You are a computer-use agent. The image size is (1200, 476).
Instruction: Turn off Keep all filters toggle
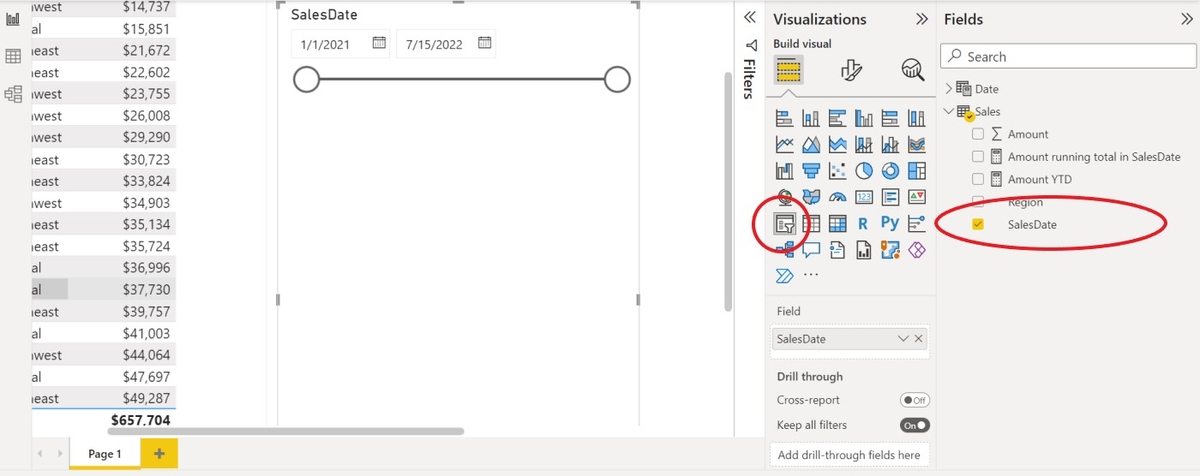[914, 425]
